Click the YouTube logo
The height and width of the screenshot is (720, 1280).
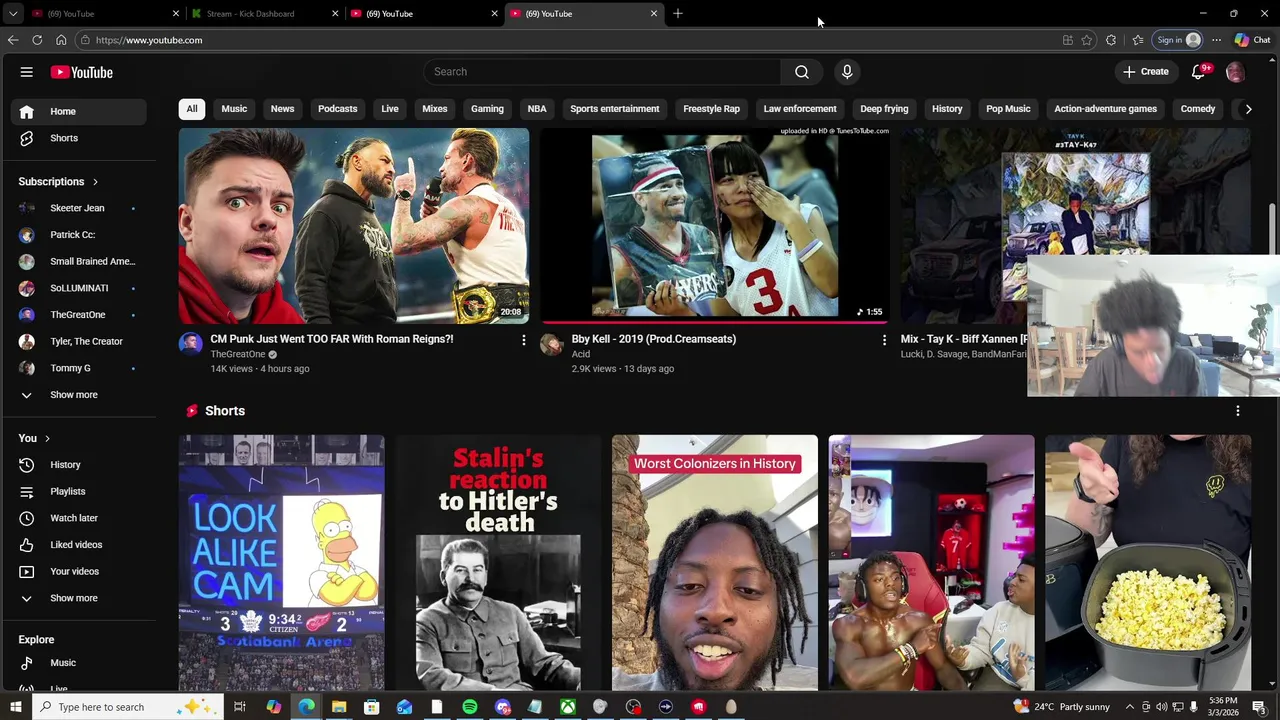[x=82, y=72]
